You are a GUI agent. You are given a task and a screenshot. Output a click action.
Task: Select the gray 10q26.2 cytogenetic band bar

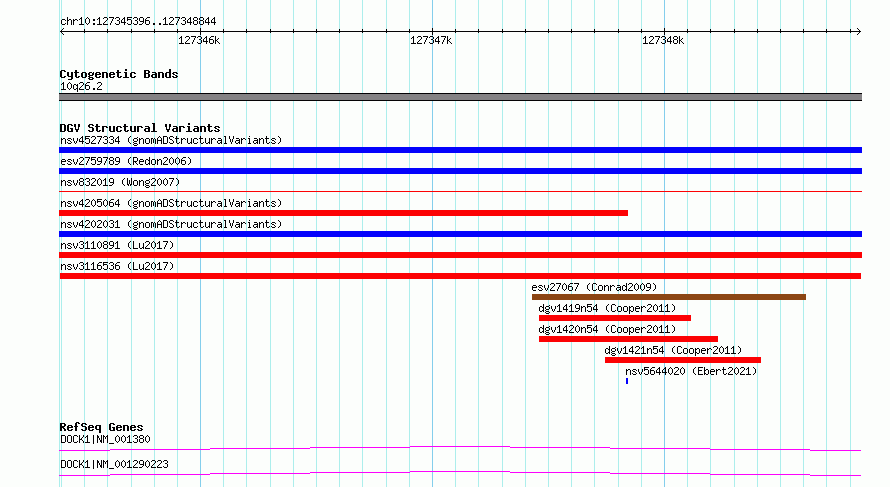click(460, 97)
